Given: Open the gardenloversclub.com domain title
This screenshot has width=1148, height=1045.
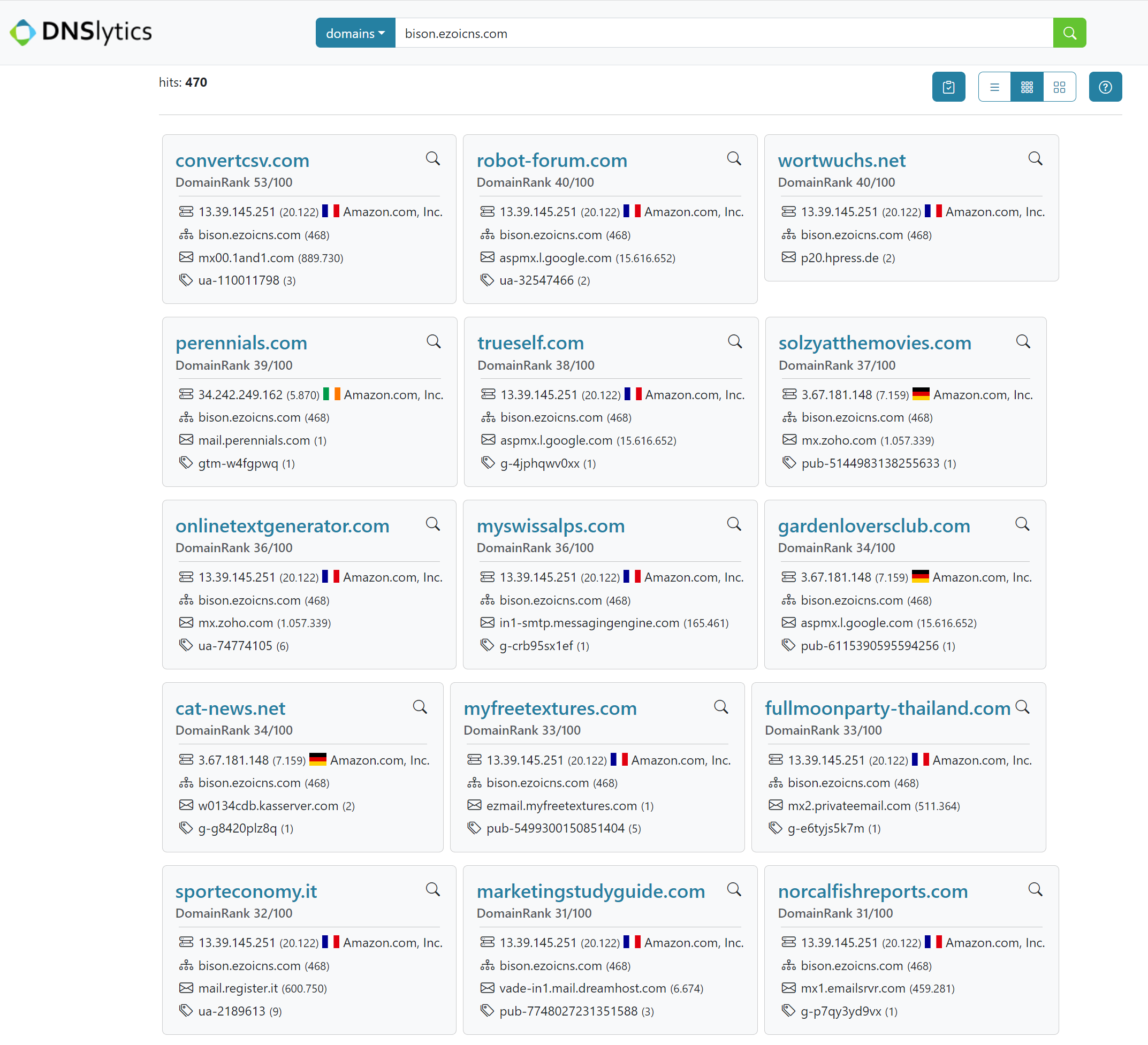Looking at the screenshot, I should 874,526.
